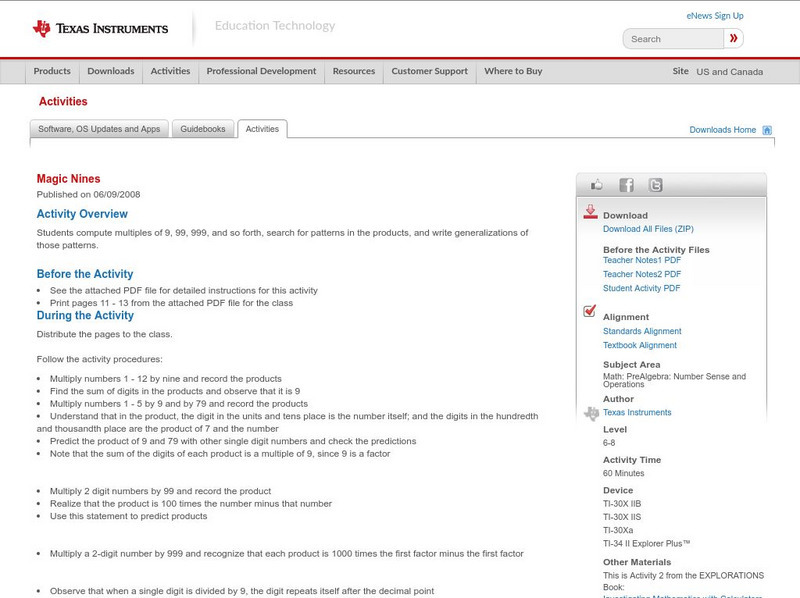Click the Other Materials heading
Image resolution: width=800 pixels, height=598 pixels.
tap(637, 562)
